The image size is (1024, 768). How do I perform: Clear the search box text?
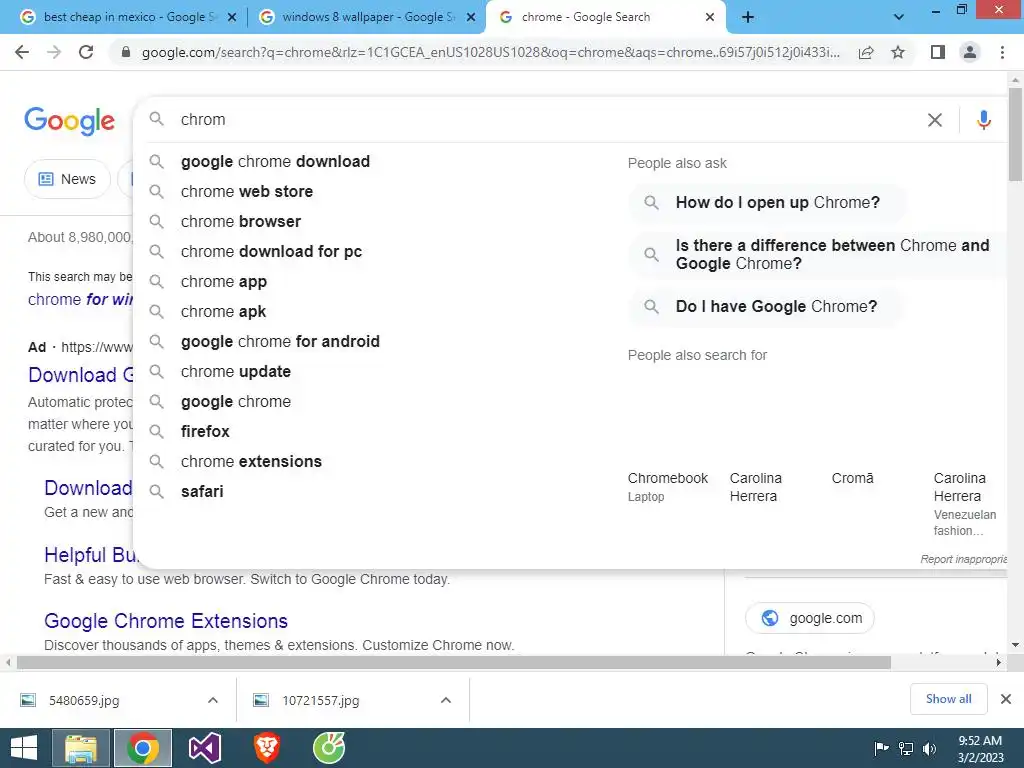pos(935,120)
